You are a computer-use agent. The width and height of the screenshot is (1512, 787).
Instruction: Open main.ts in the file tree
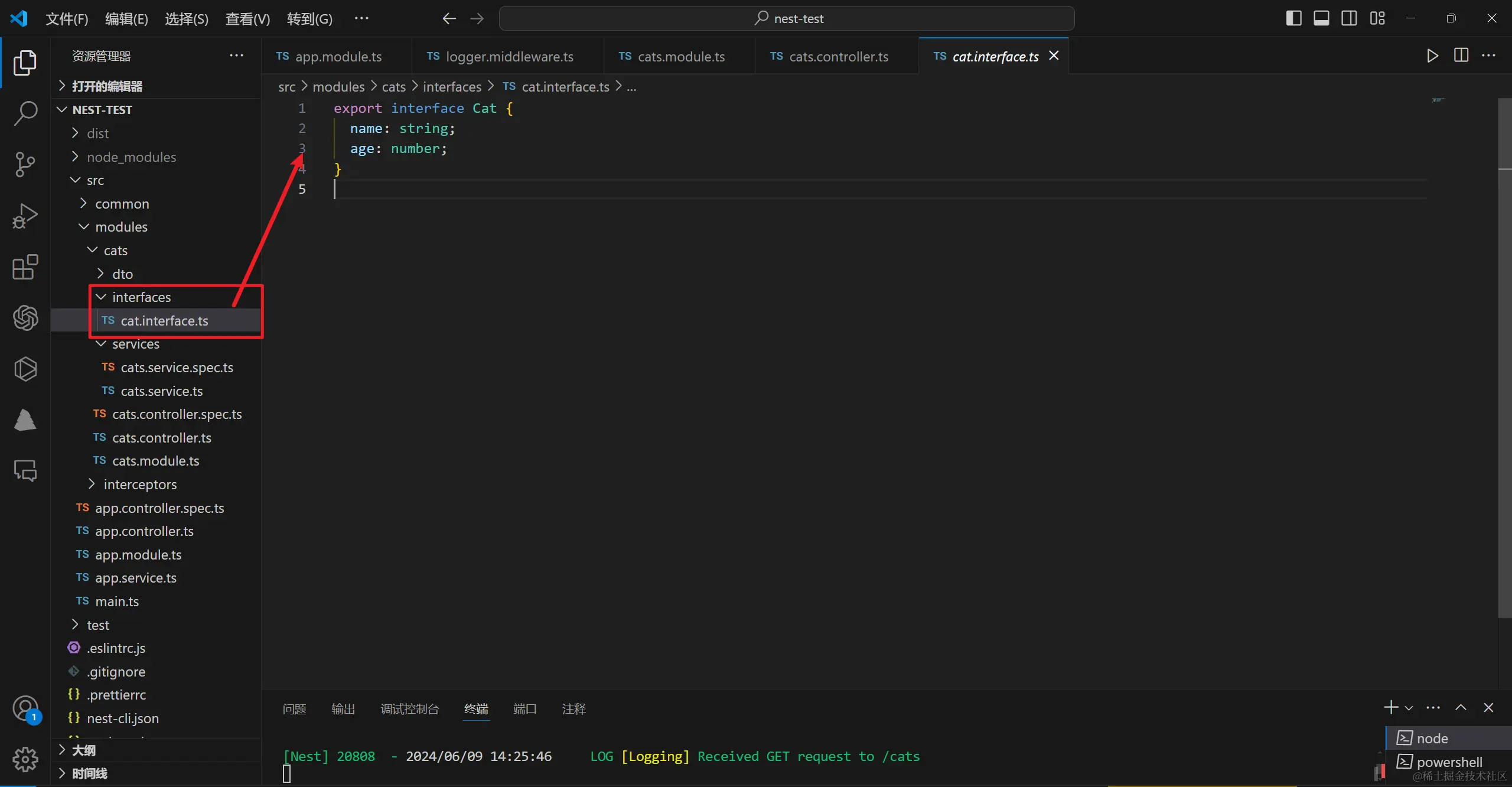click(x=157, y=601)
